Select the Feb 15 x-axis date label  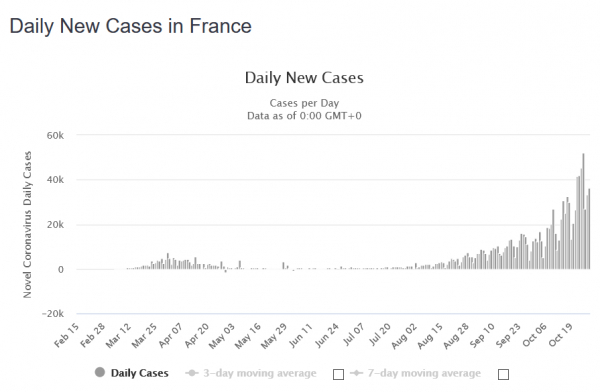click(67, 335)
